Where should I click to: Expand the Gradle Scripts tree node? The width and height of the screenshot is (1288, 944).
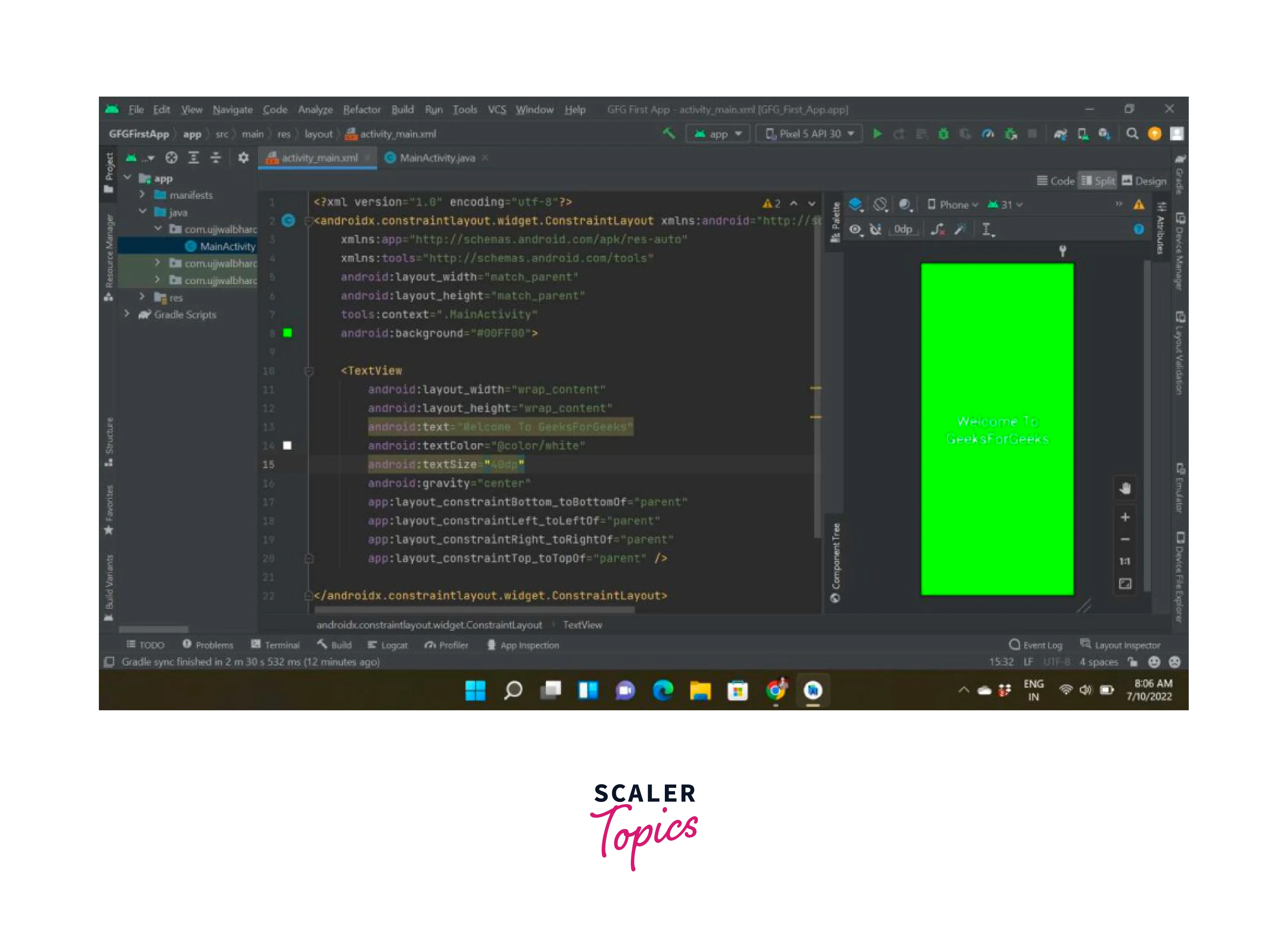[x=127, y=314]
